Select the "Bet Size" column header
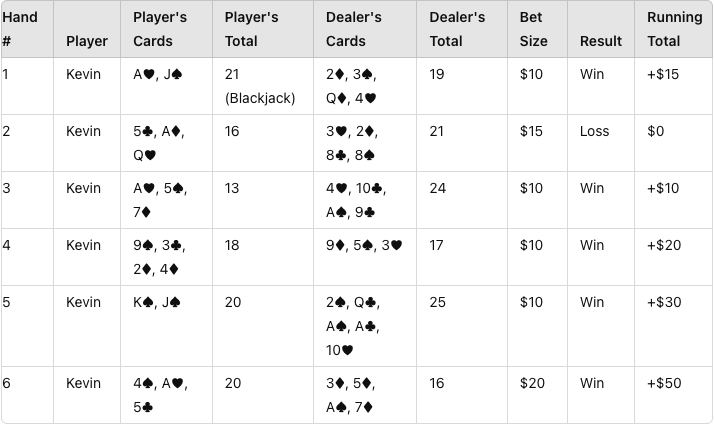The image size is (714, 425). [x=534, y=29]
